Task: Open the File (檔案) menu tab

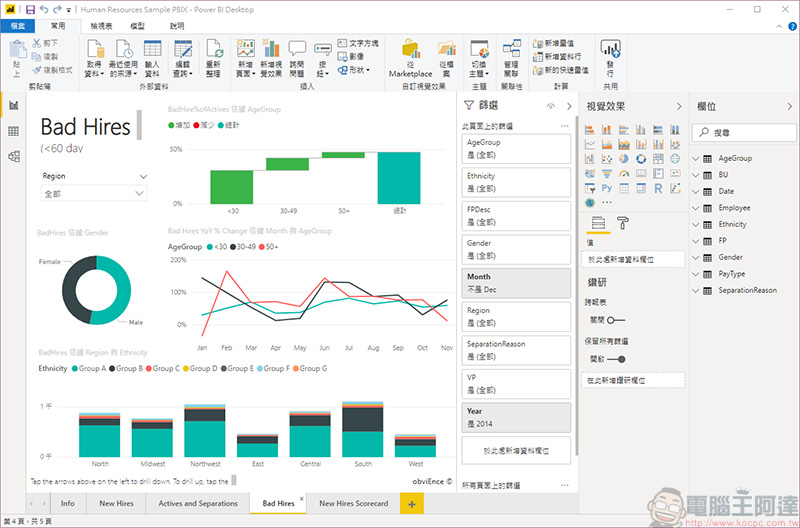Action: tap(17, 26)
